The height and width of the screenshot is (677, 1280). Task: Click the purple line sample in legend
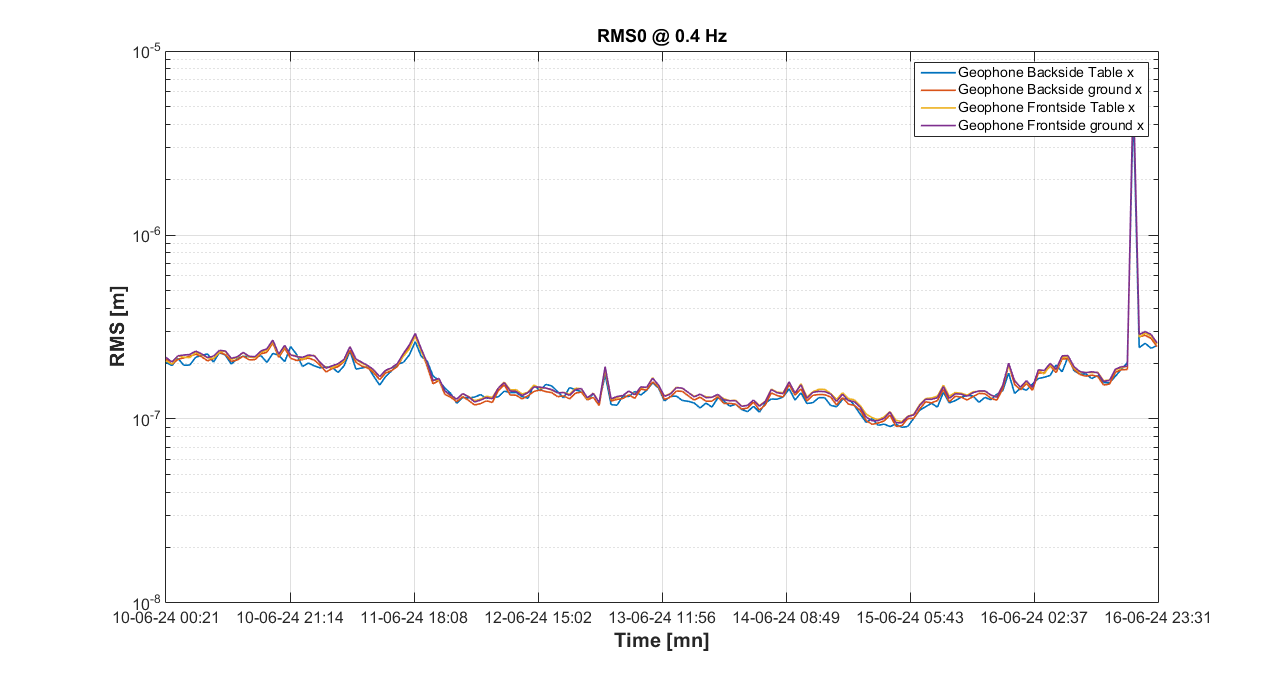pyautogui.click(x=936, y=126)
